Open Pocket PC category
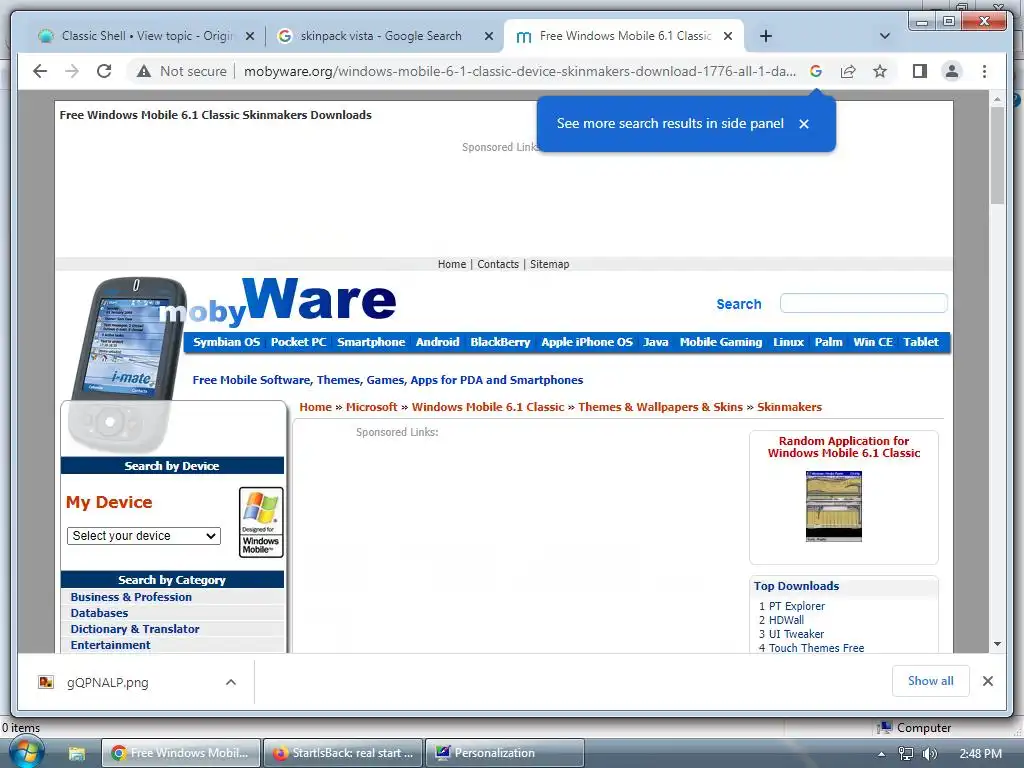Viewport: 1024px width, 768px height. click(298, 342)
